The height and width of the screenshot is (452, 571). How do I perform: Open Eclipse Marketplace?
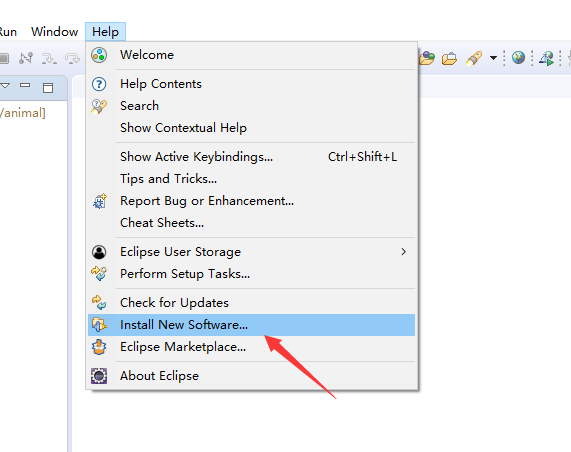click(x=251, y=347)
